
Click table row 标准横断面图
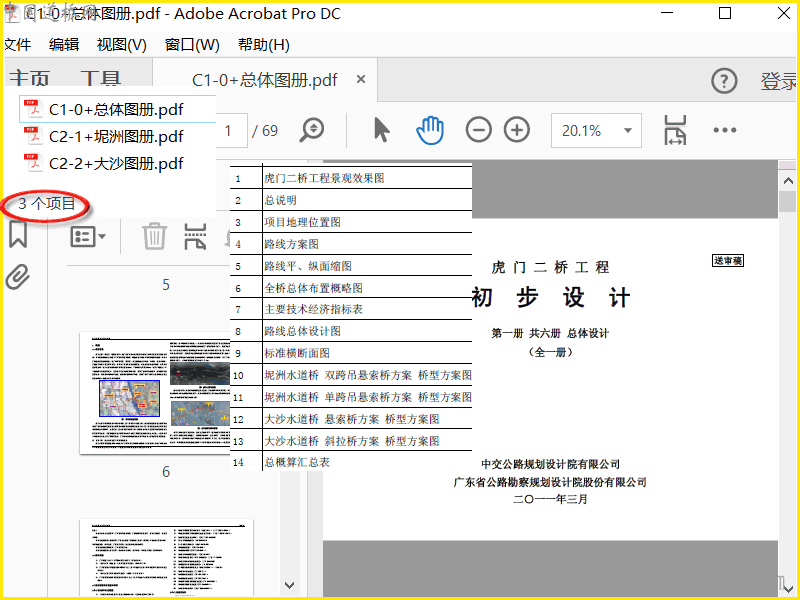point(351,353)
